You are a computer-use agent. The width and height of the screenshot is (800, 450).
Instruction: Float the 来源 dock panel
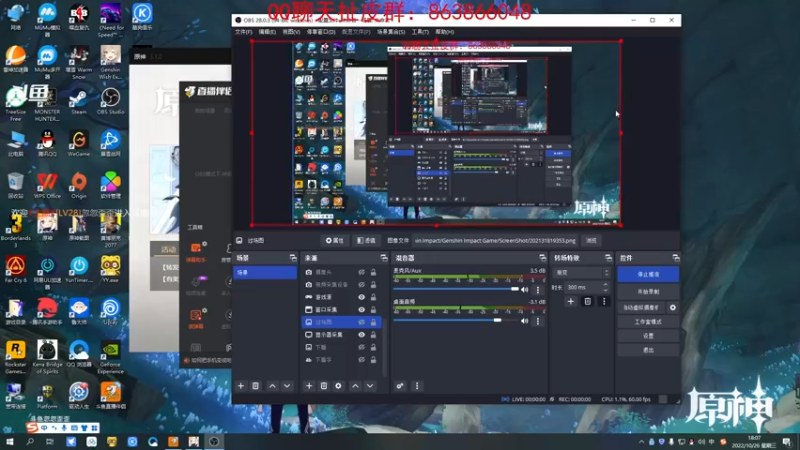pos(384,258)
